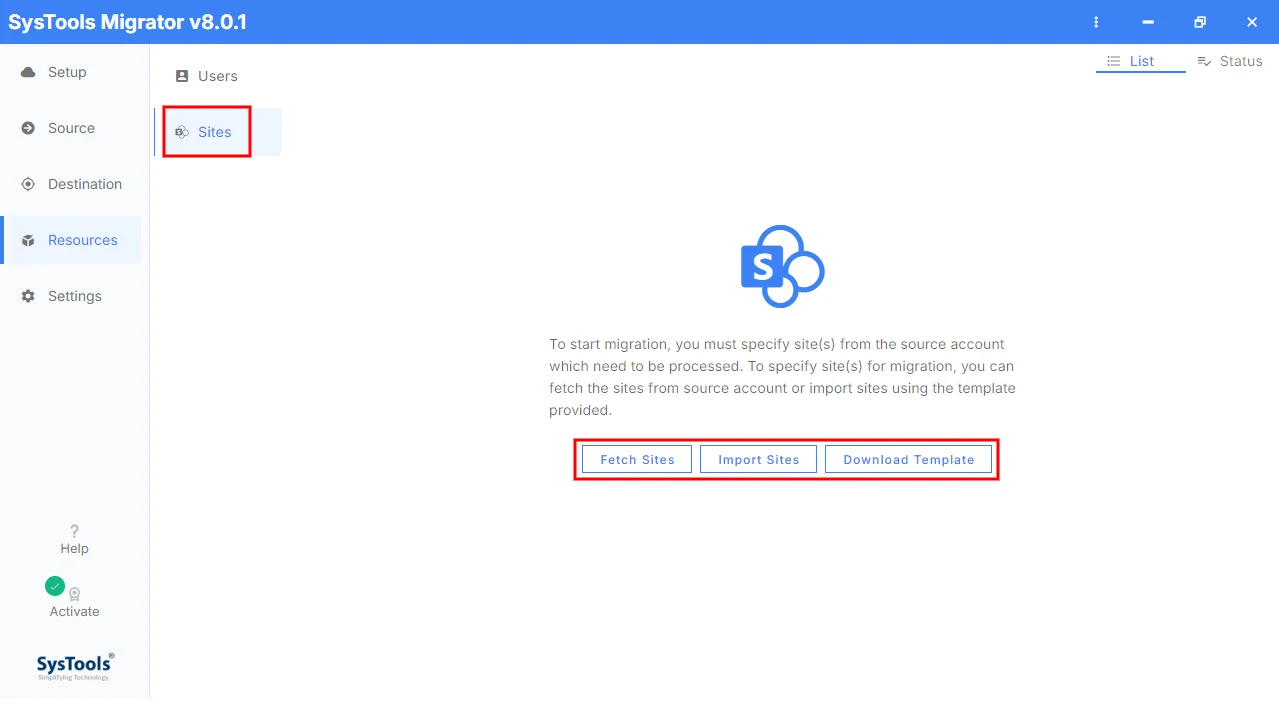Click the List view icon
This screenshot has height=720, width=1279.
1113,61
